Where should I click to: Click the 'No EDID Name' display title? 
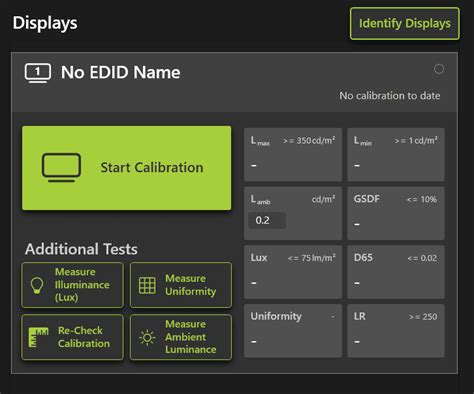121,72
